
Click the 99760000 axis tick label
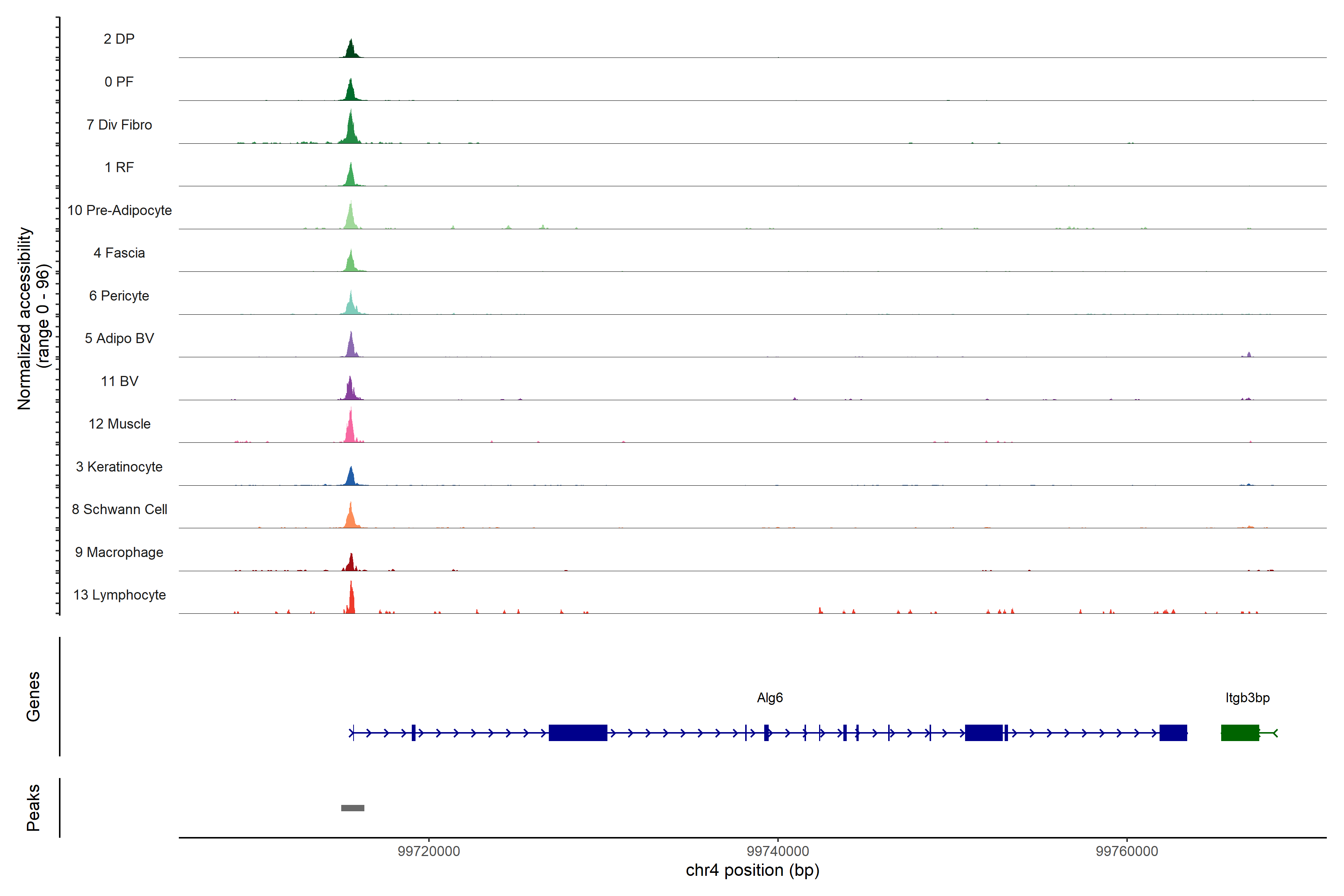[1126, 851]
